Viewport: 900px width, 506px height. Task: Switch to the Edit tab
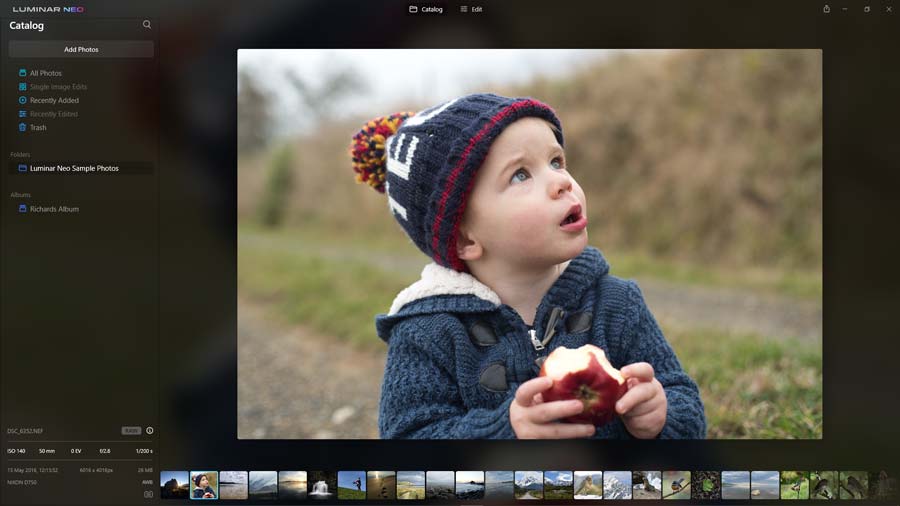471,9
